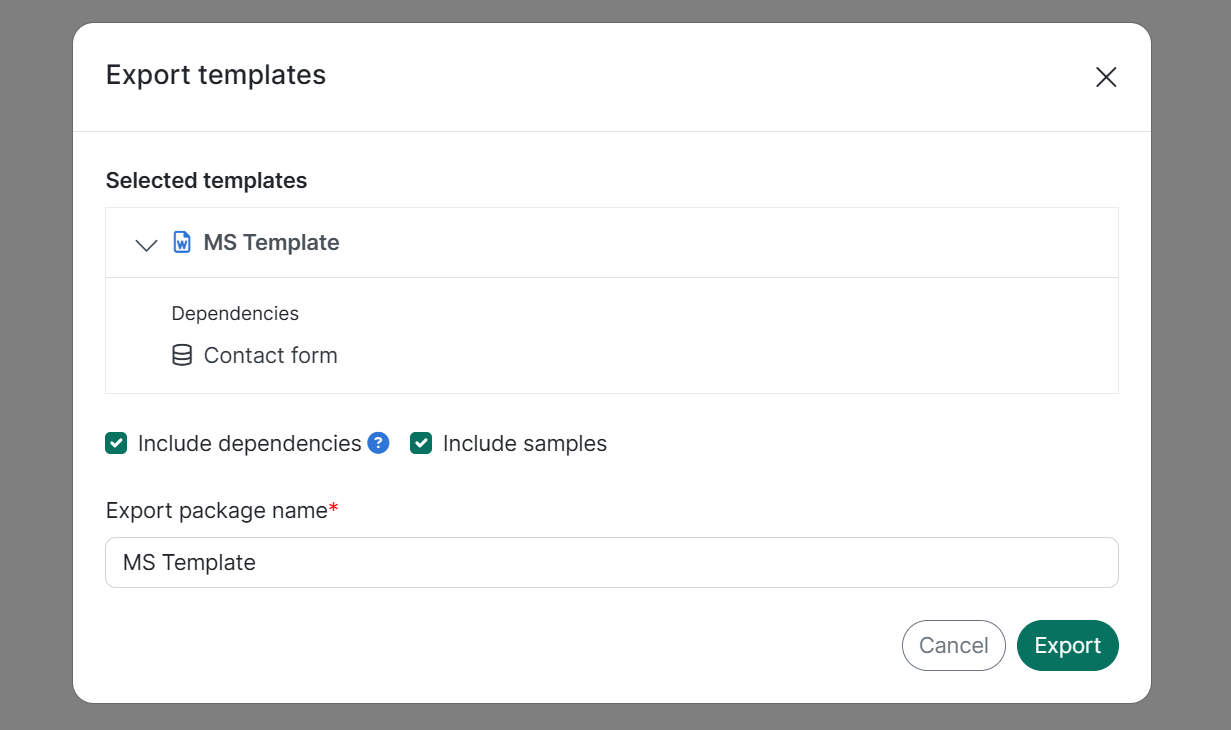Click the green Export button
Viewport: 1231px width, 730px height.
pos(1067,646)
